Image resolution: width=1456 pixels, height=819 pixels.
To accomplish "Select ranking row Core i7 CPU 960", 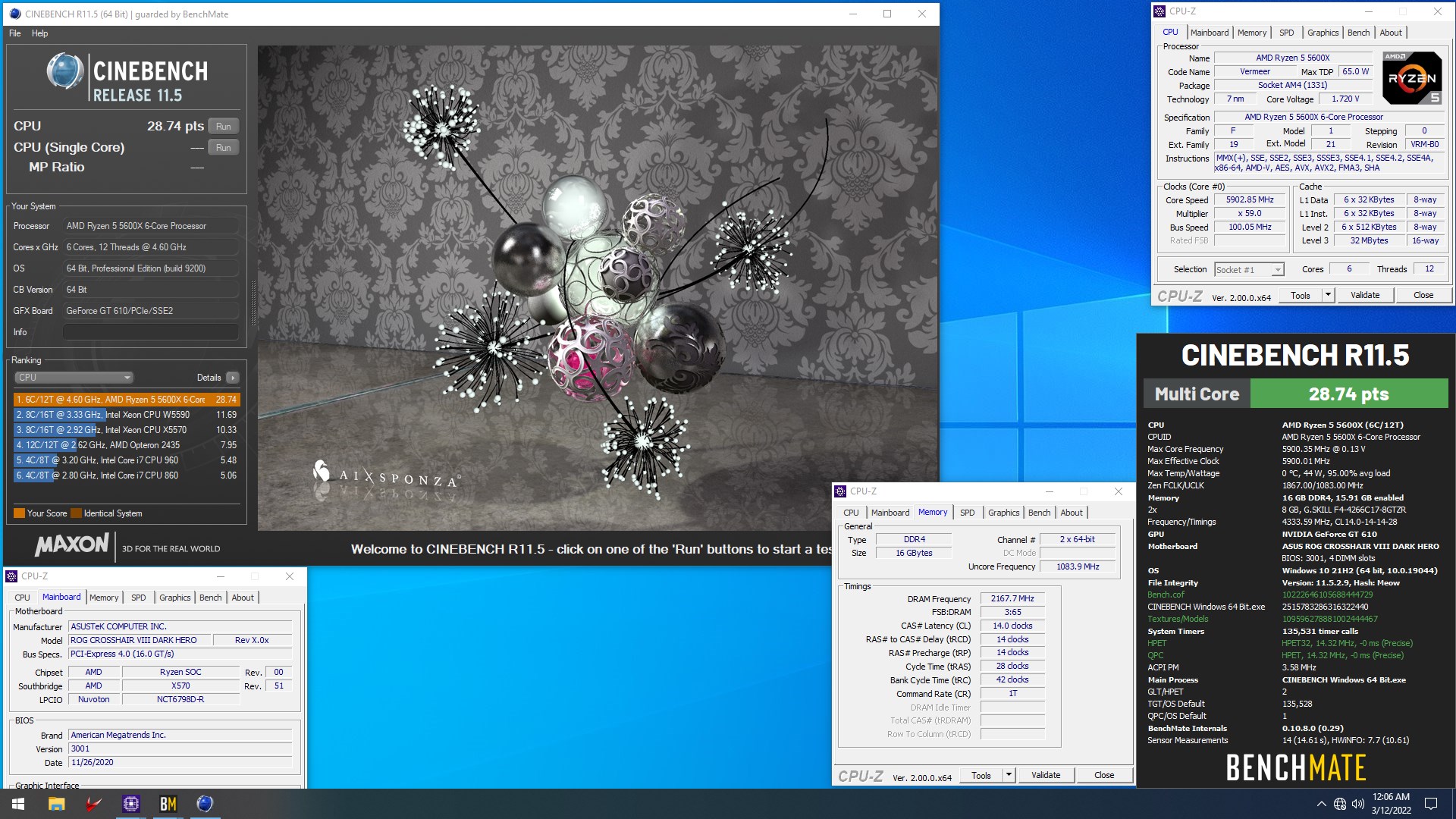I will 127,460.
